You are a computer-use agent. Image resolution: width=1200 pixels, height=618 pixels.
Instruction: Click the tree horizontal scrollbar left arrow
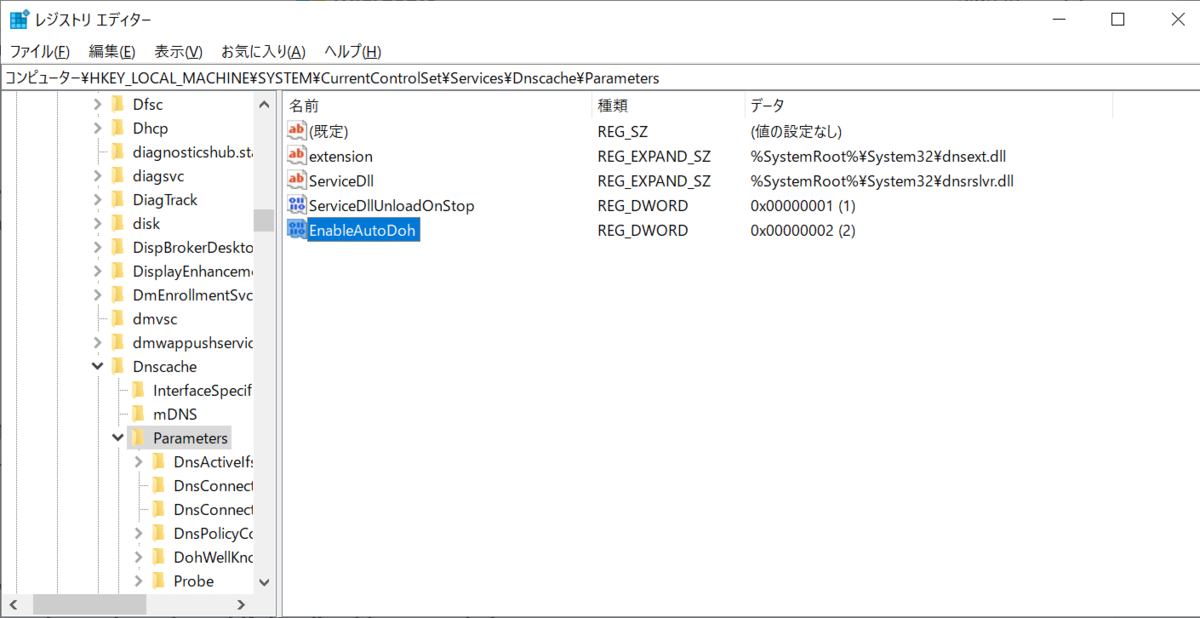tap(15, 604)
